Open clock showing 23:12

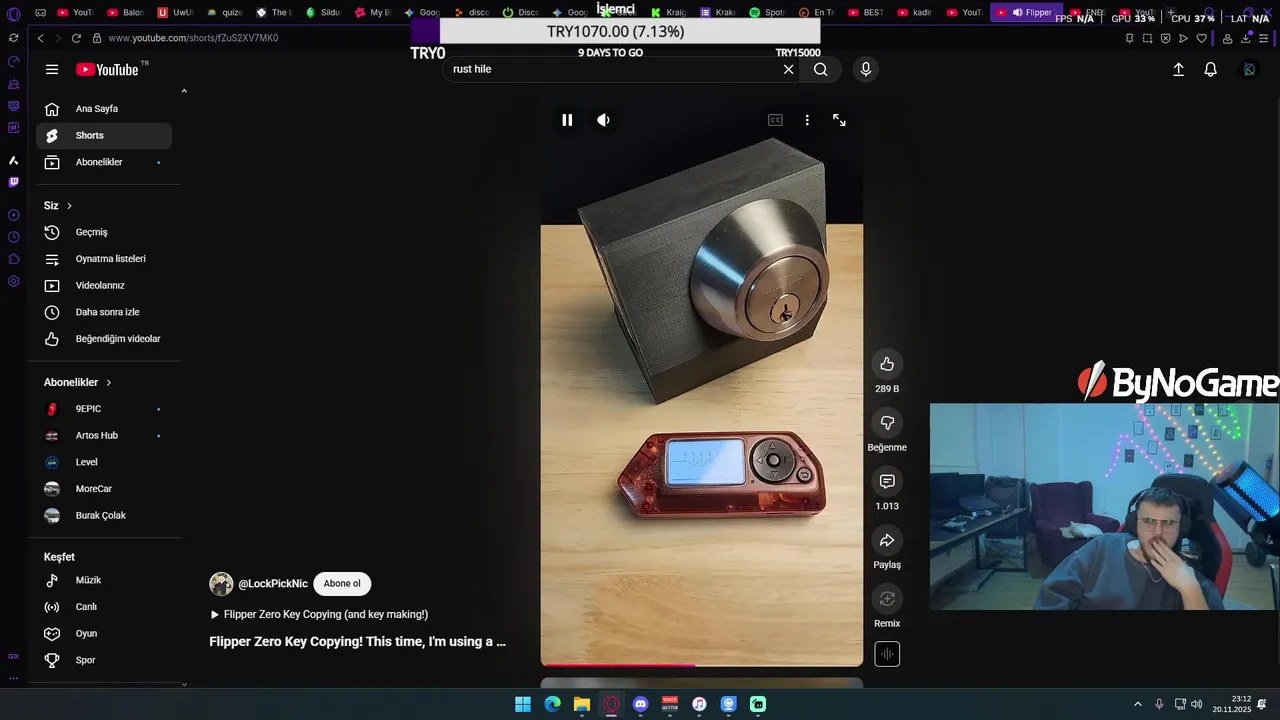coord(1232,704)
